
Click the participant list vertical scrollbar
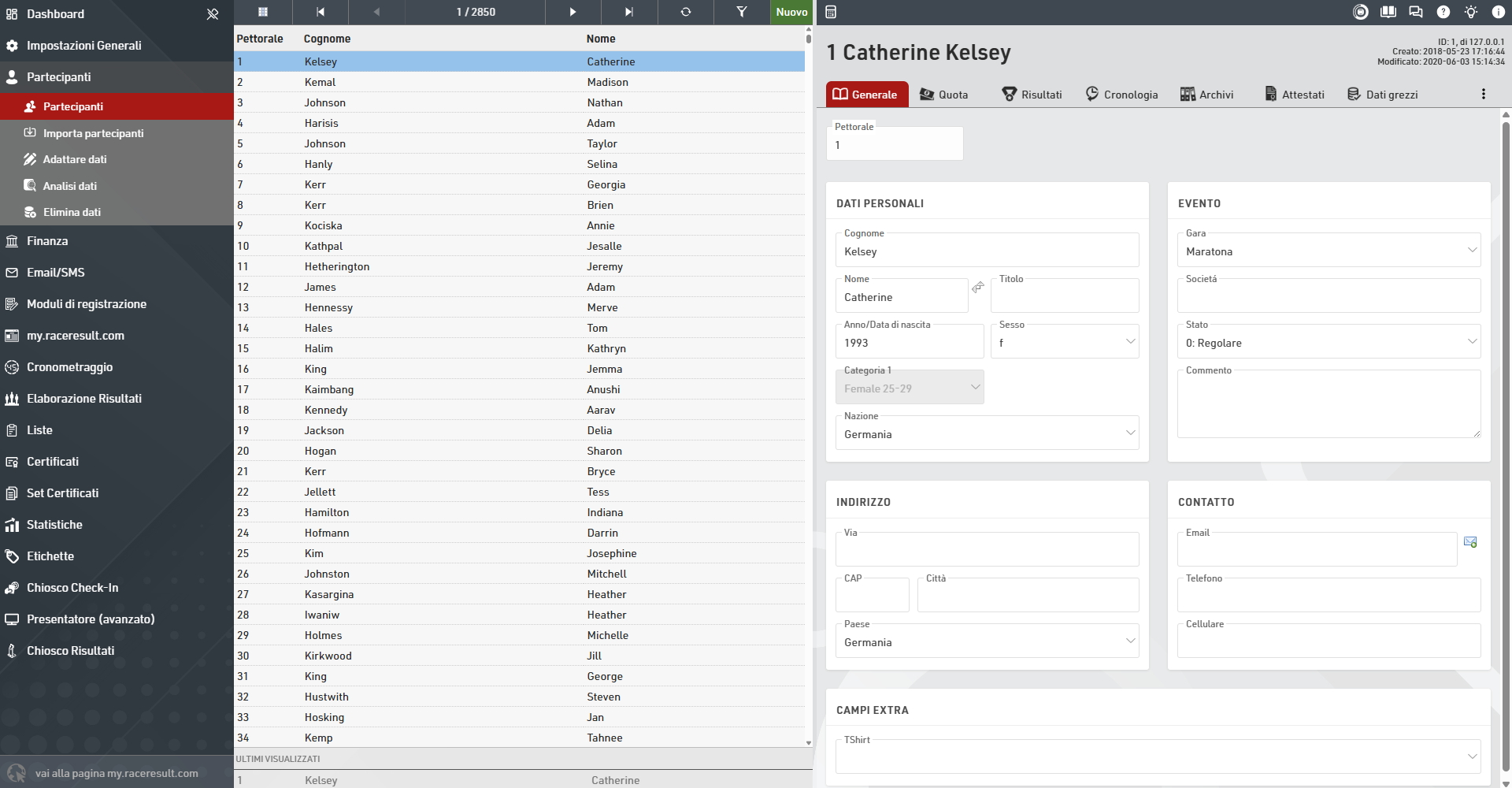point(808,386)
